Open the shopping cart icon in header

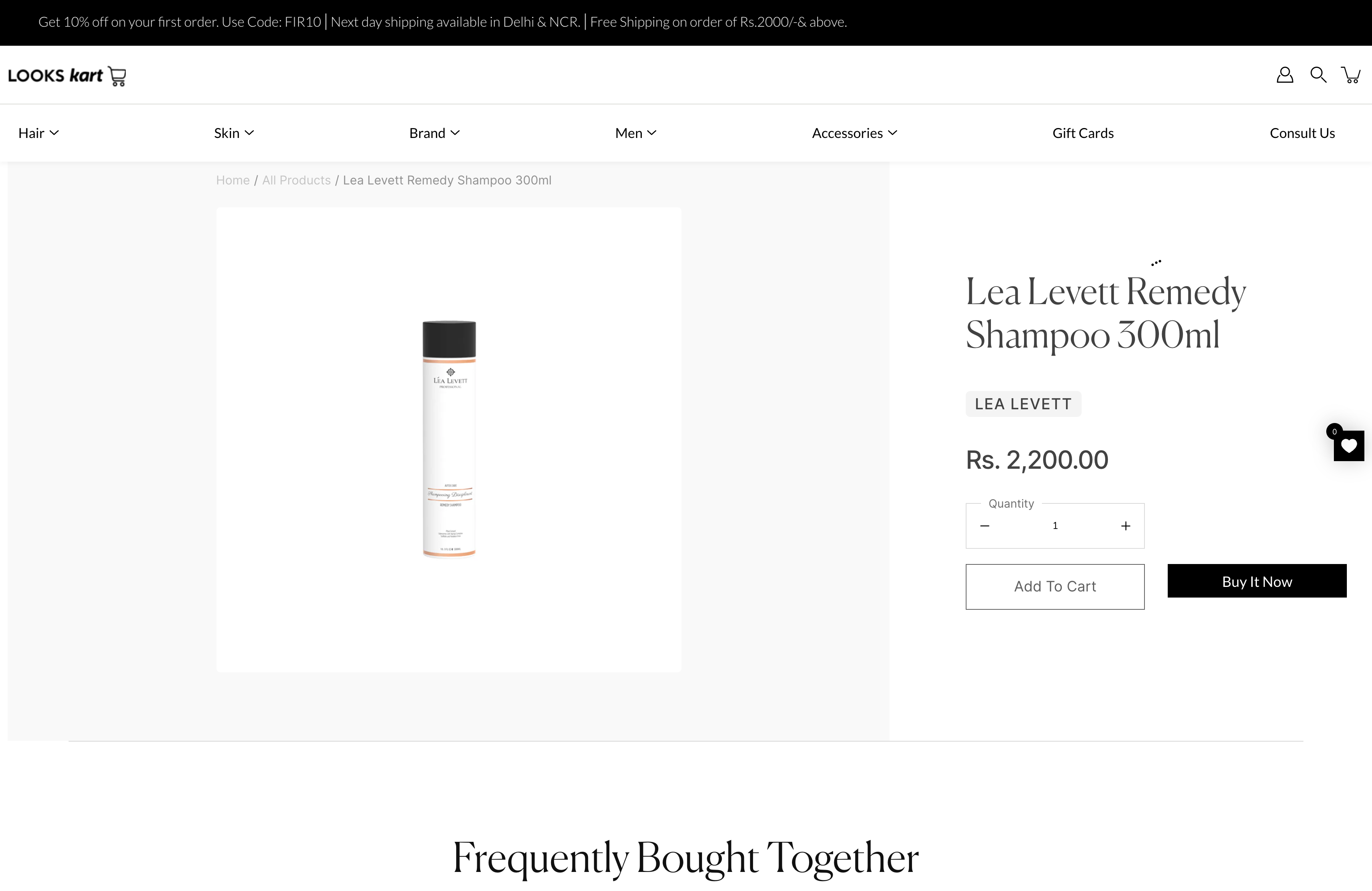pyautogui.click(x=1351, y=75)
